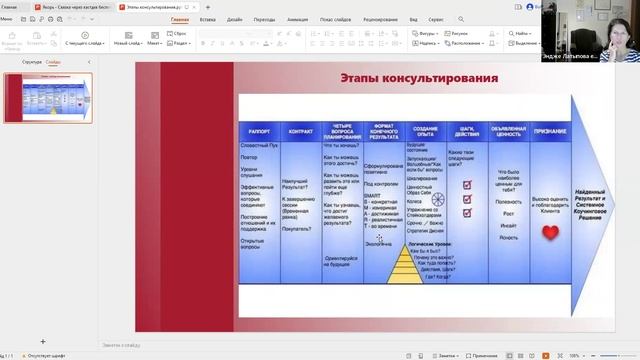Open the Меню button in the toolbar
Viewport: 640px width, 360px height.
coord(6,19)
